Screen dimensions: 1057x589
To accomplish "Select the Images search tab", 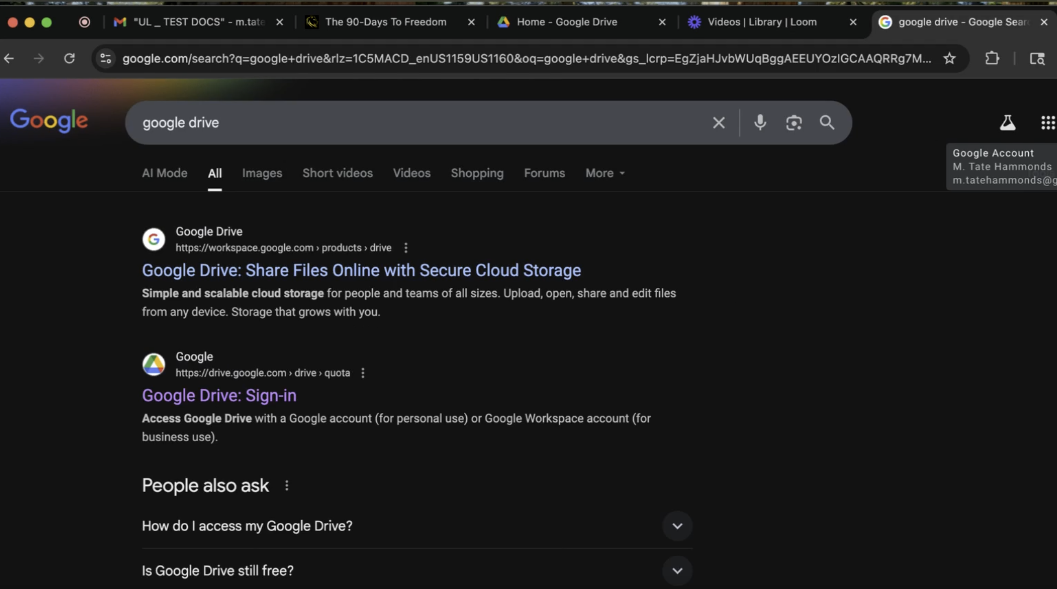I will 262,173.
